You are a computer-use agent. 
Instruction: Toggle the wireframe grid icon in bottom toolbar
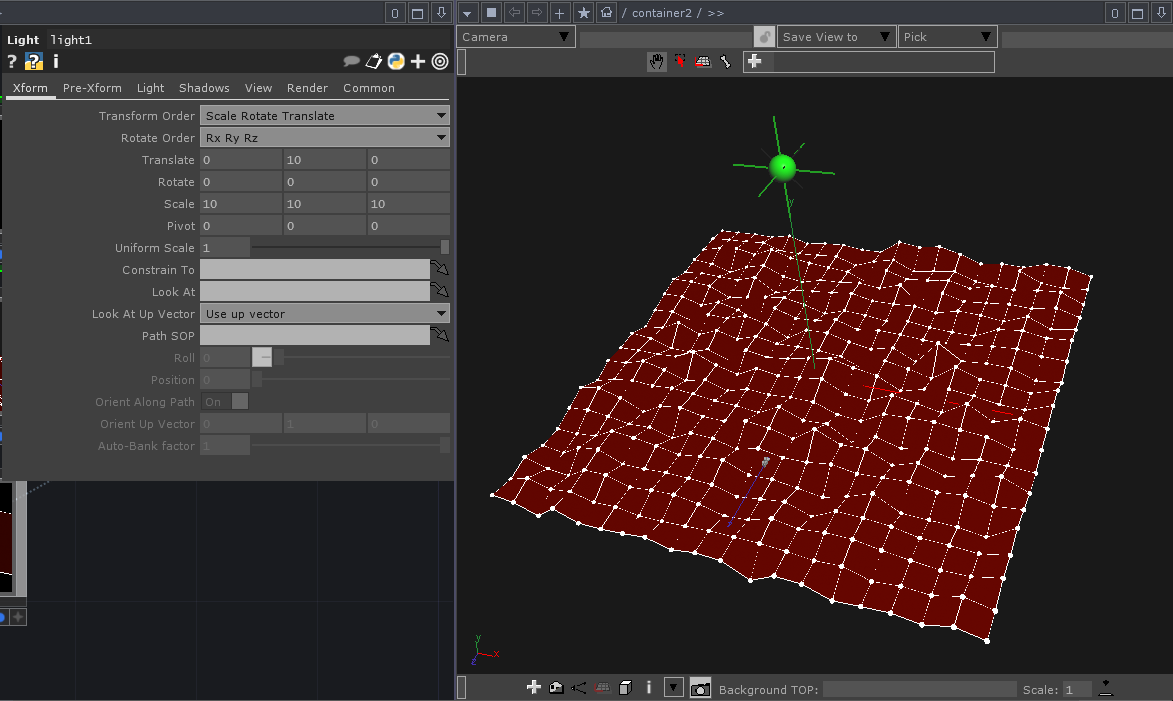(x=602, y=688)
